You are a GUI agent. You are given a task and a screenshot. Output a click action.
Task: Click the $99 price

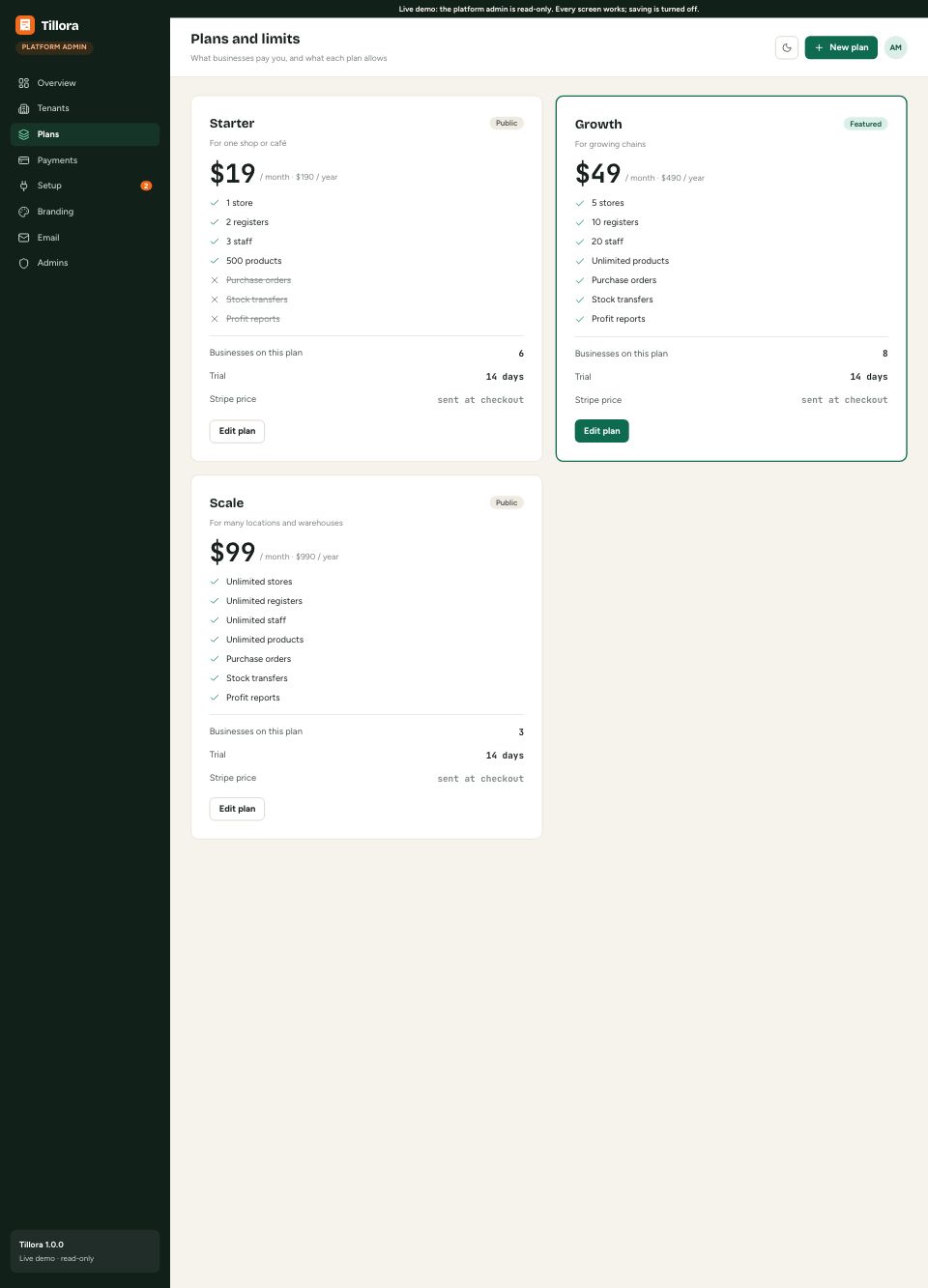coord(233,553)
